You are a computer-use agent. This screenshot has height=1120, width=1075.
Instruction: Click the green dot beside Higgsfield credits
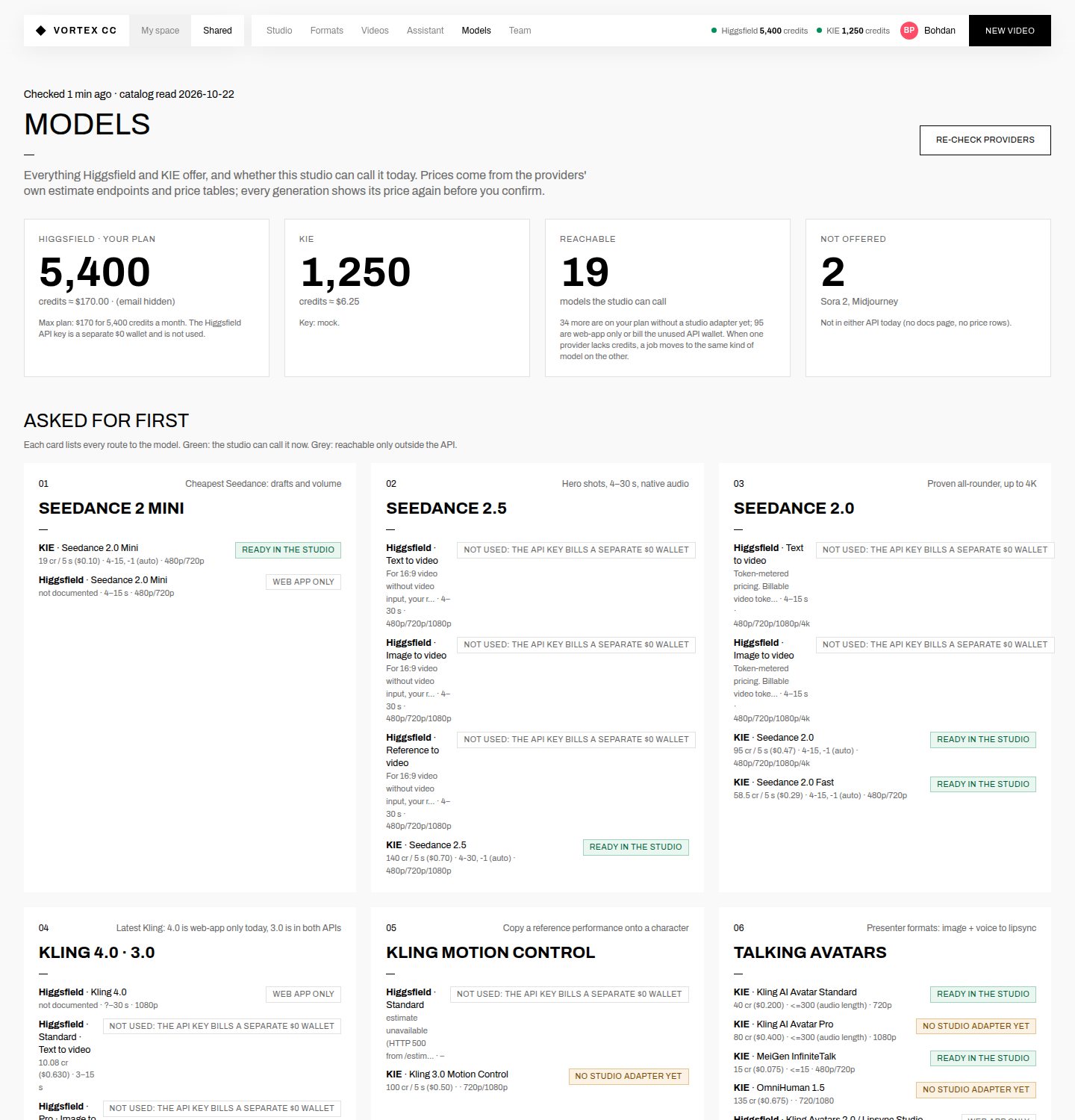[714, 31]
